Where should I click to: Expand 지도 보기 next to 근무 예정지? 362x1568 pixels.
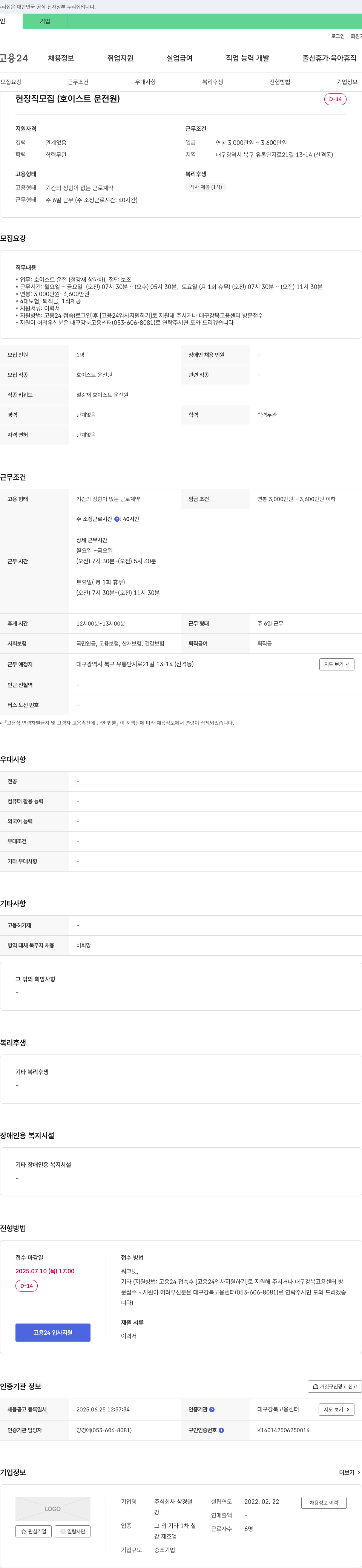tap(336, 665)
